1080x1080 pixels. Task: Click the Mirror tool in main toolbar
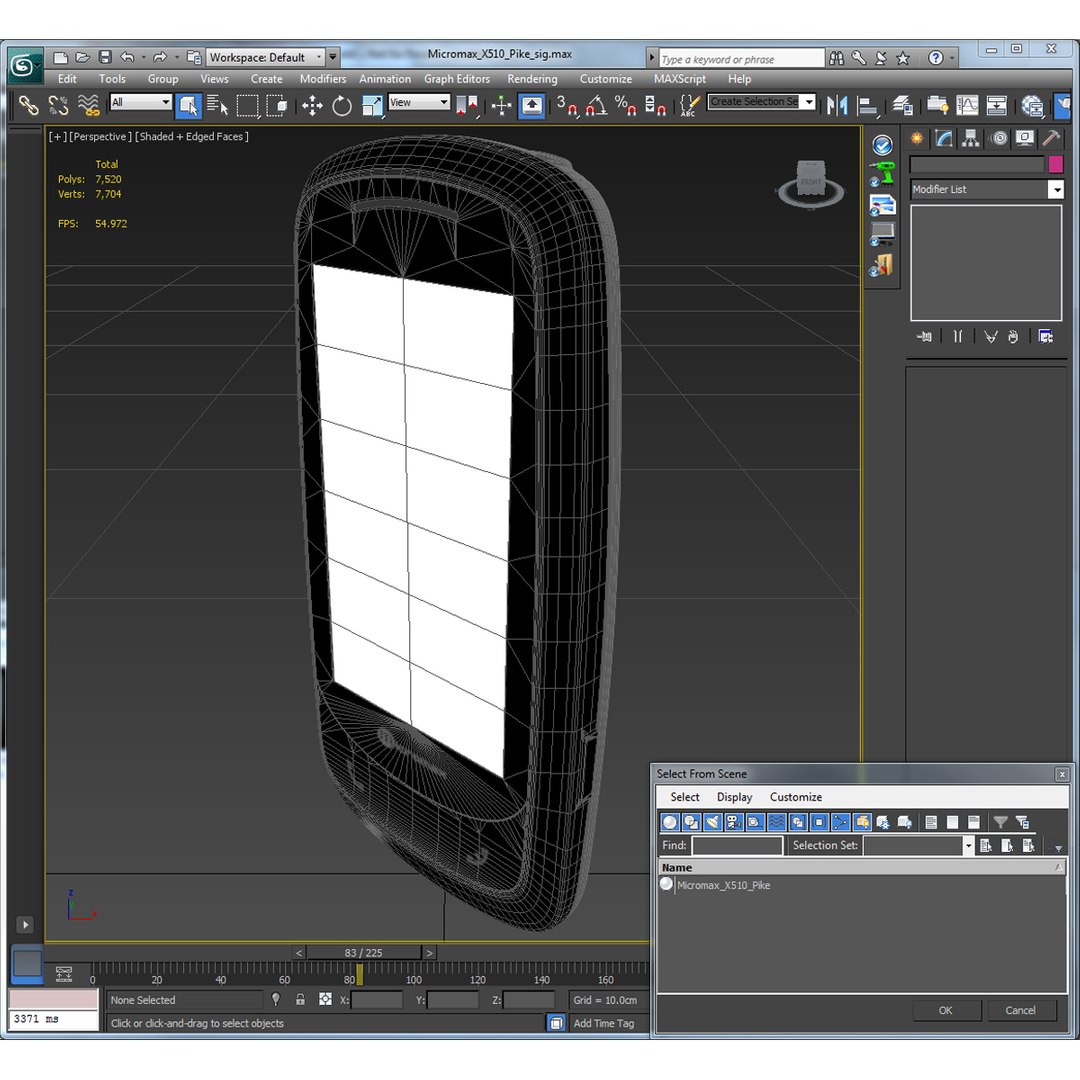click(837, 105)
